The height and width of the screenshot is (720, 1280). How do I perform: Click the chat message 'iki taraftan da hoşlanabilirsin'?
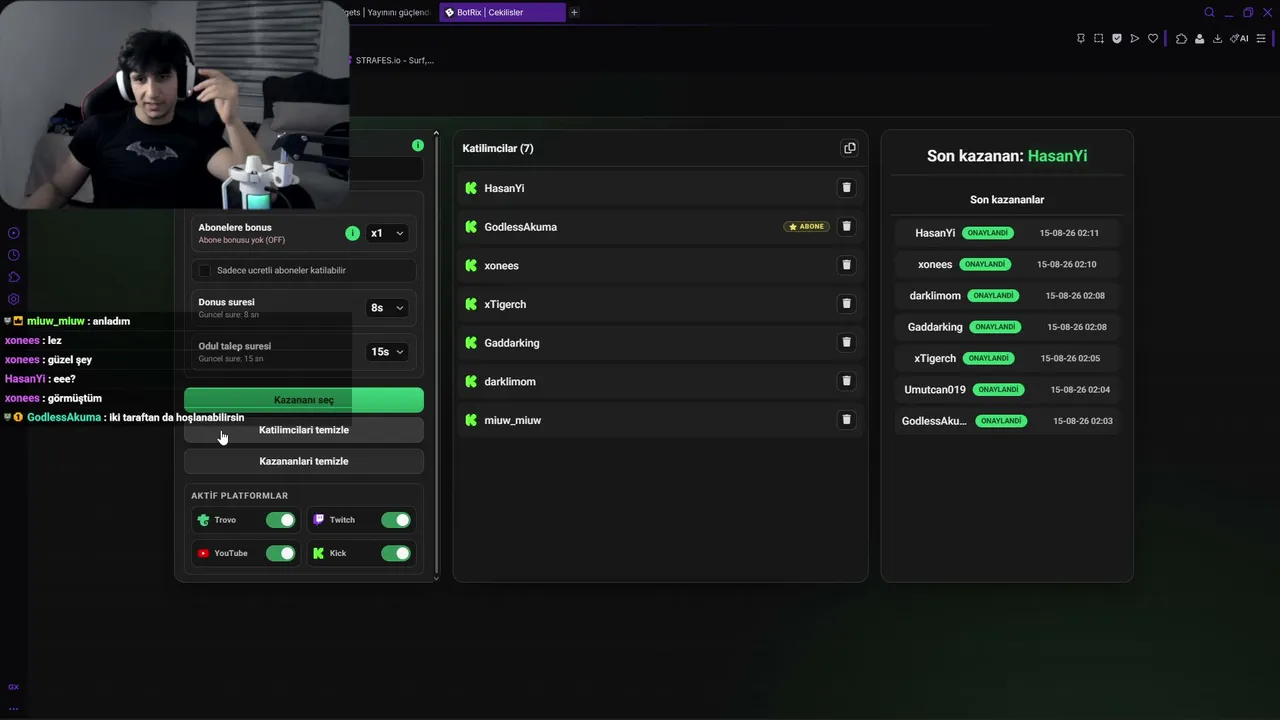[177, 417]
